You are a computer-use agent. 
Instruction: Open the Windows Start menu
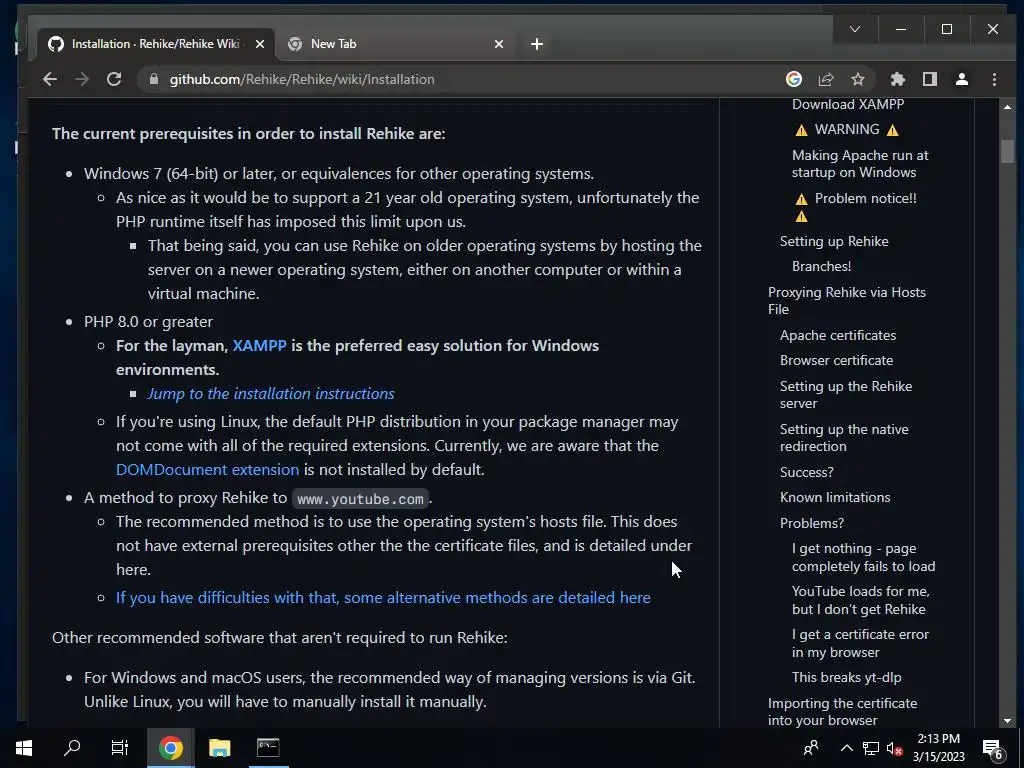point(24,748)
